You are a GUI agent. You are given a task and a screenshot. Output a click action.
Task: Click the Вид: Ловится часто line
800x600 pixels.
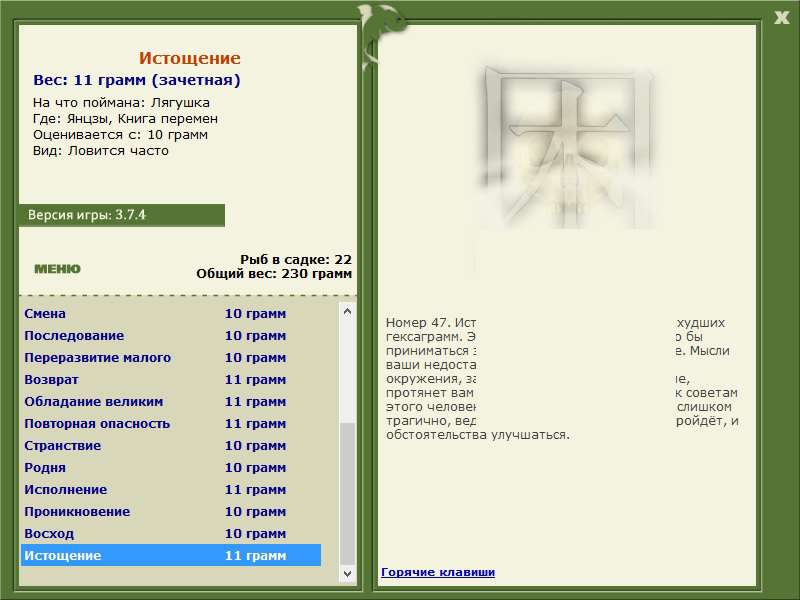click(x=101, y=151)
